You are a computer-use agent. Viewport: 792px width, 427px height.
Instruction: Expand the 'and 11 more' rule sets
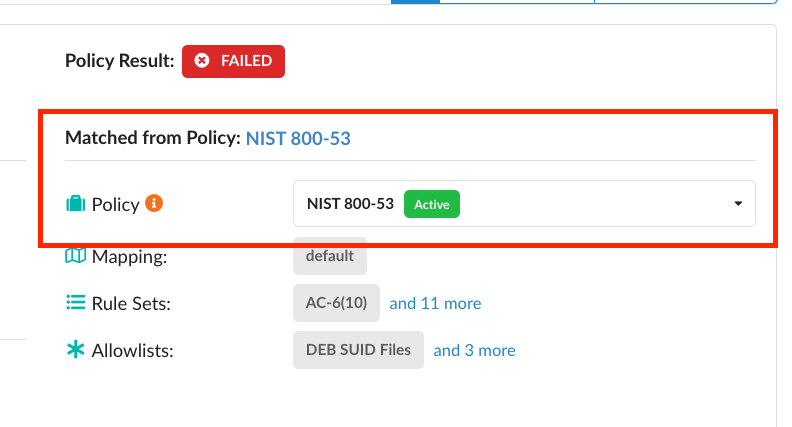tap(435, 303)
